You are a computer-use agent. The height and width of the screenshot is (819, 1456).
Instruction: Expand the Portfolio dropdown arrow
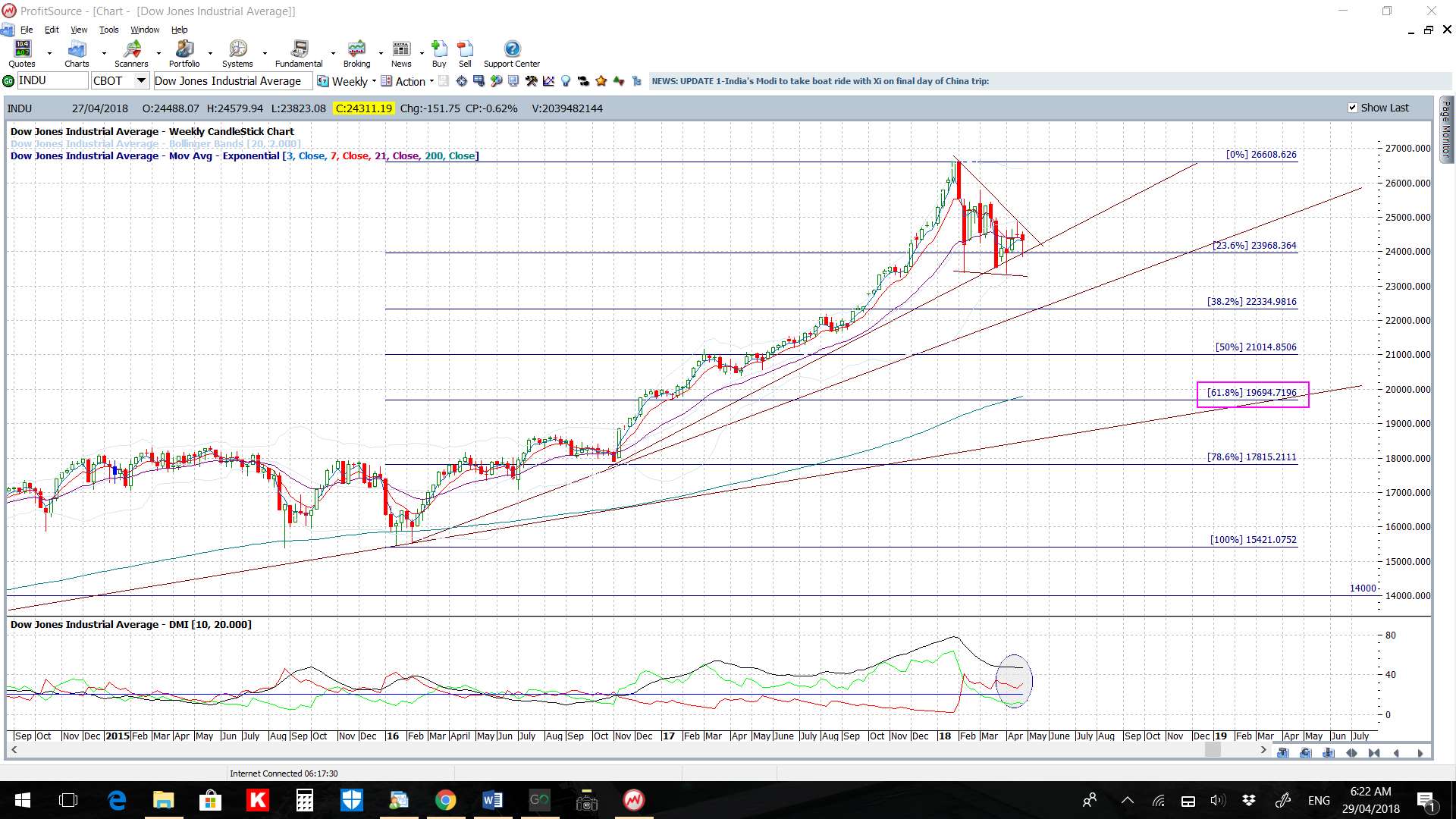[210, 54]
